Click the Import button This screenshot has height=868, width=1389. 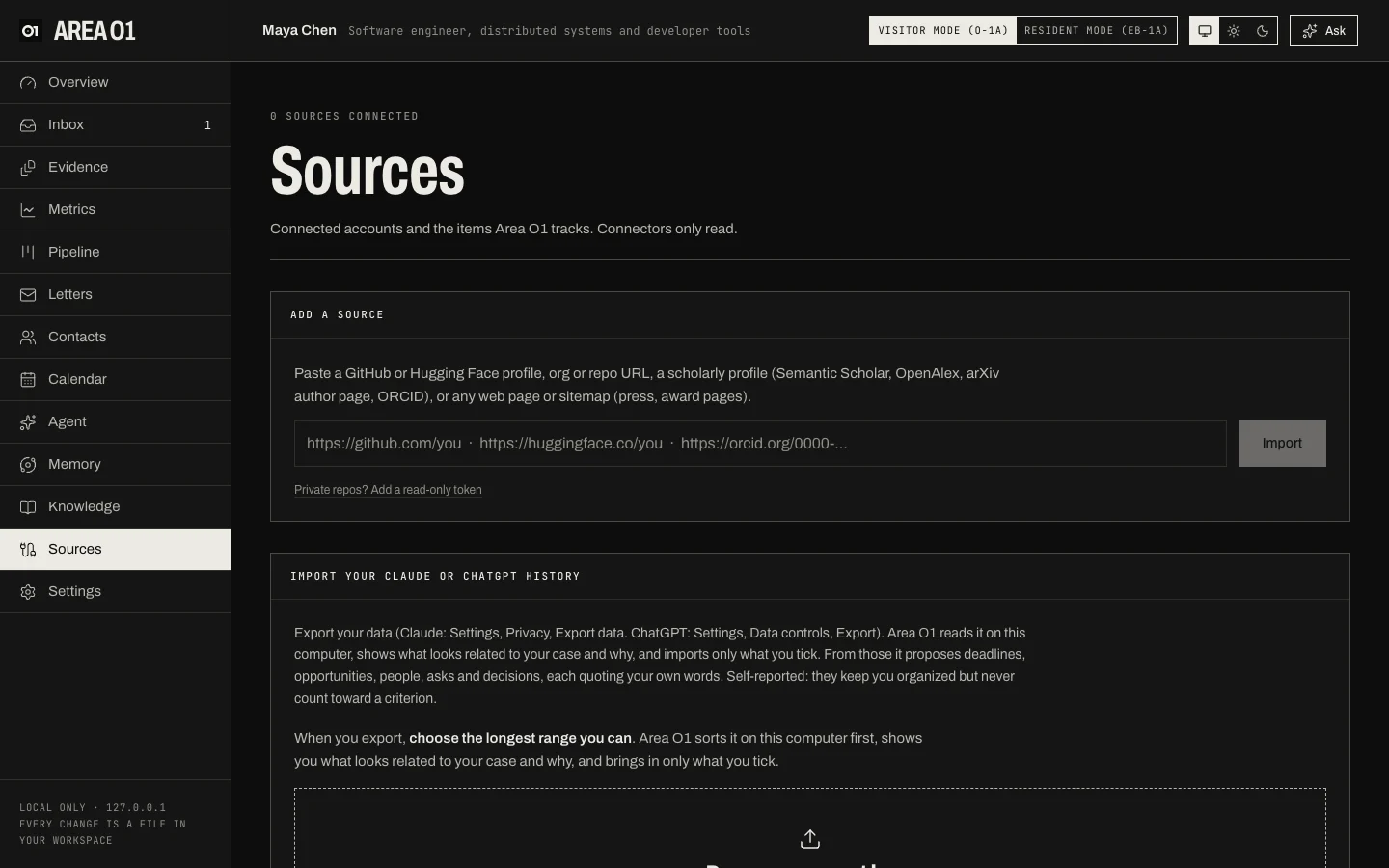[x=1282, y=444]
